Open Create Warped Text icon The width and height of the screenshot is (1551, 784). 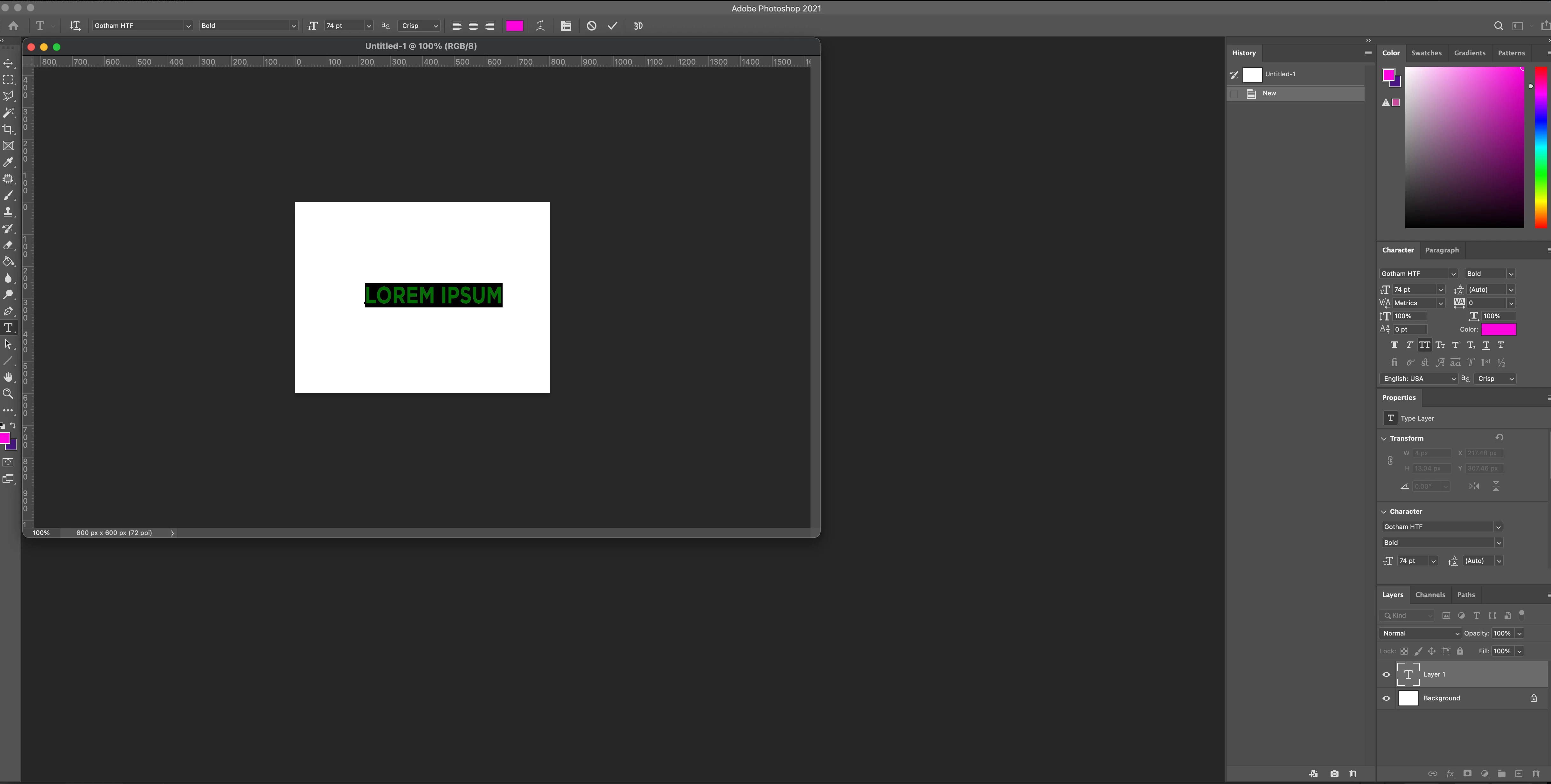(x=540, y=26)
